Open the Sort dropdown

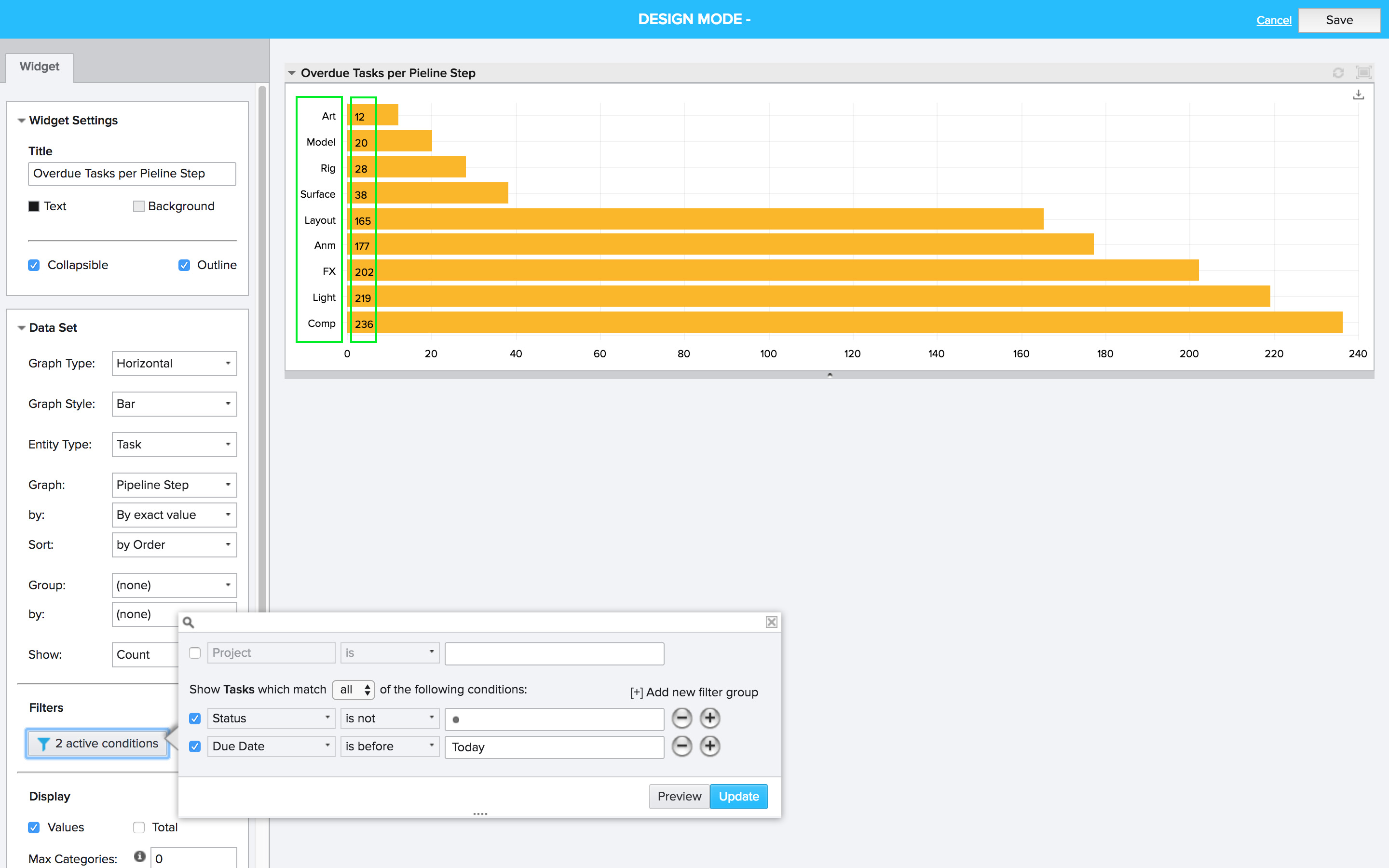pyautogui.click(x=174, y=544)
